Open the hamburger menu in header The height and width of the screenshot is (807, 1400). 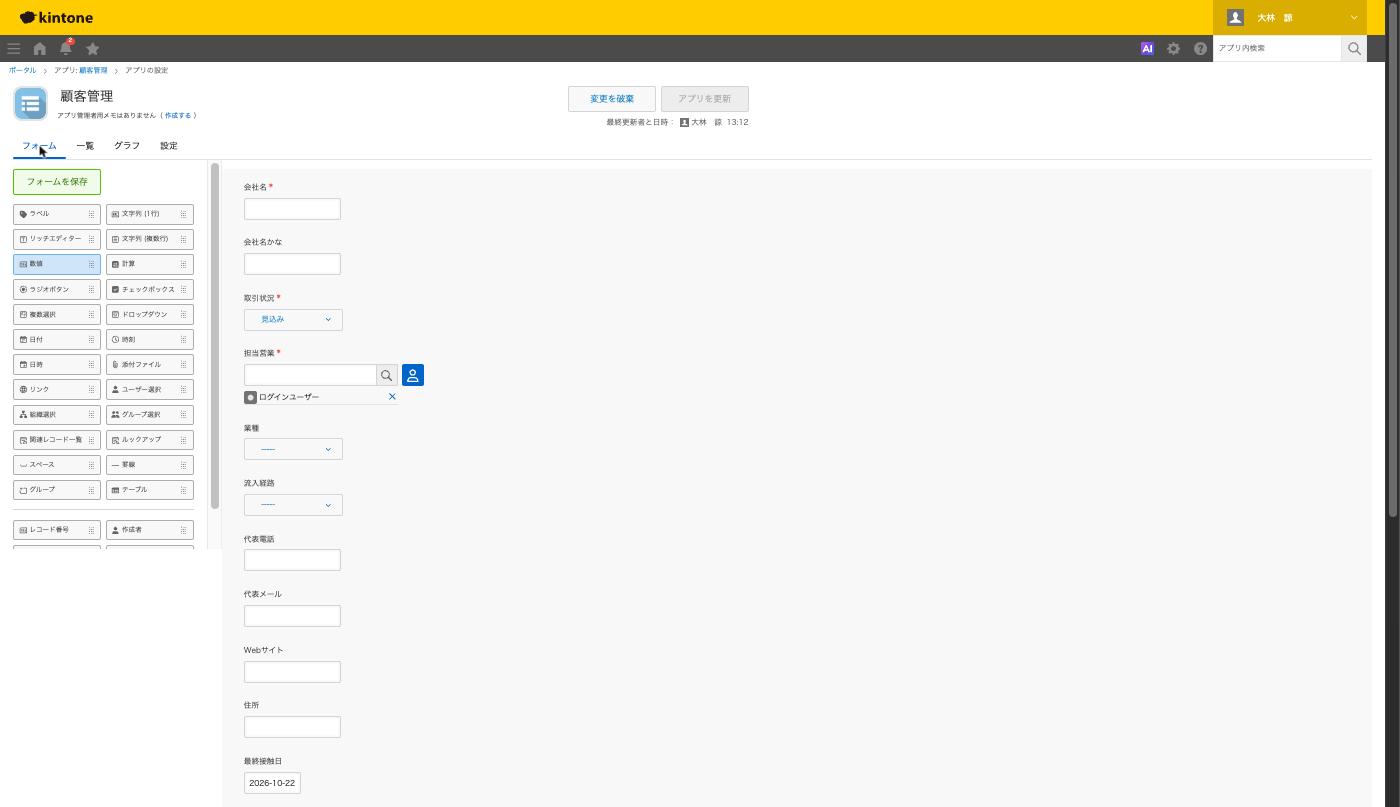point(13,48)
